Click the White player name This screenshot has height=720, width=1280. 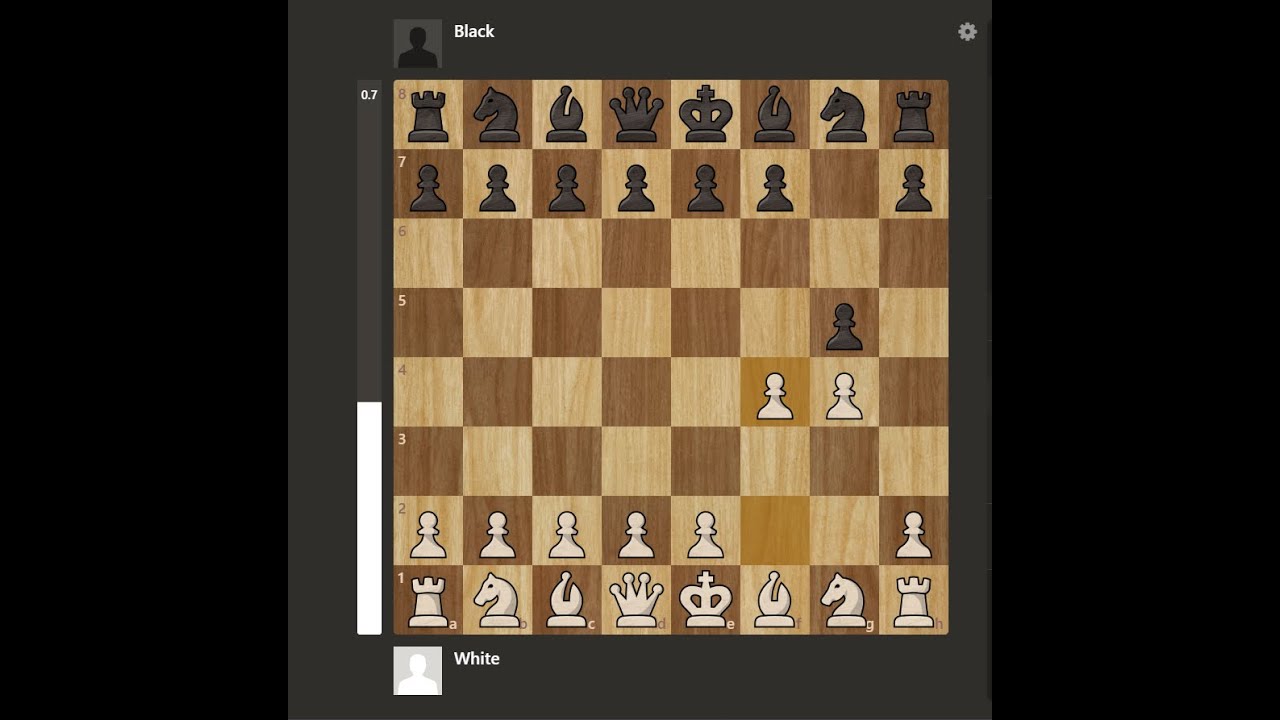(477, 658)
